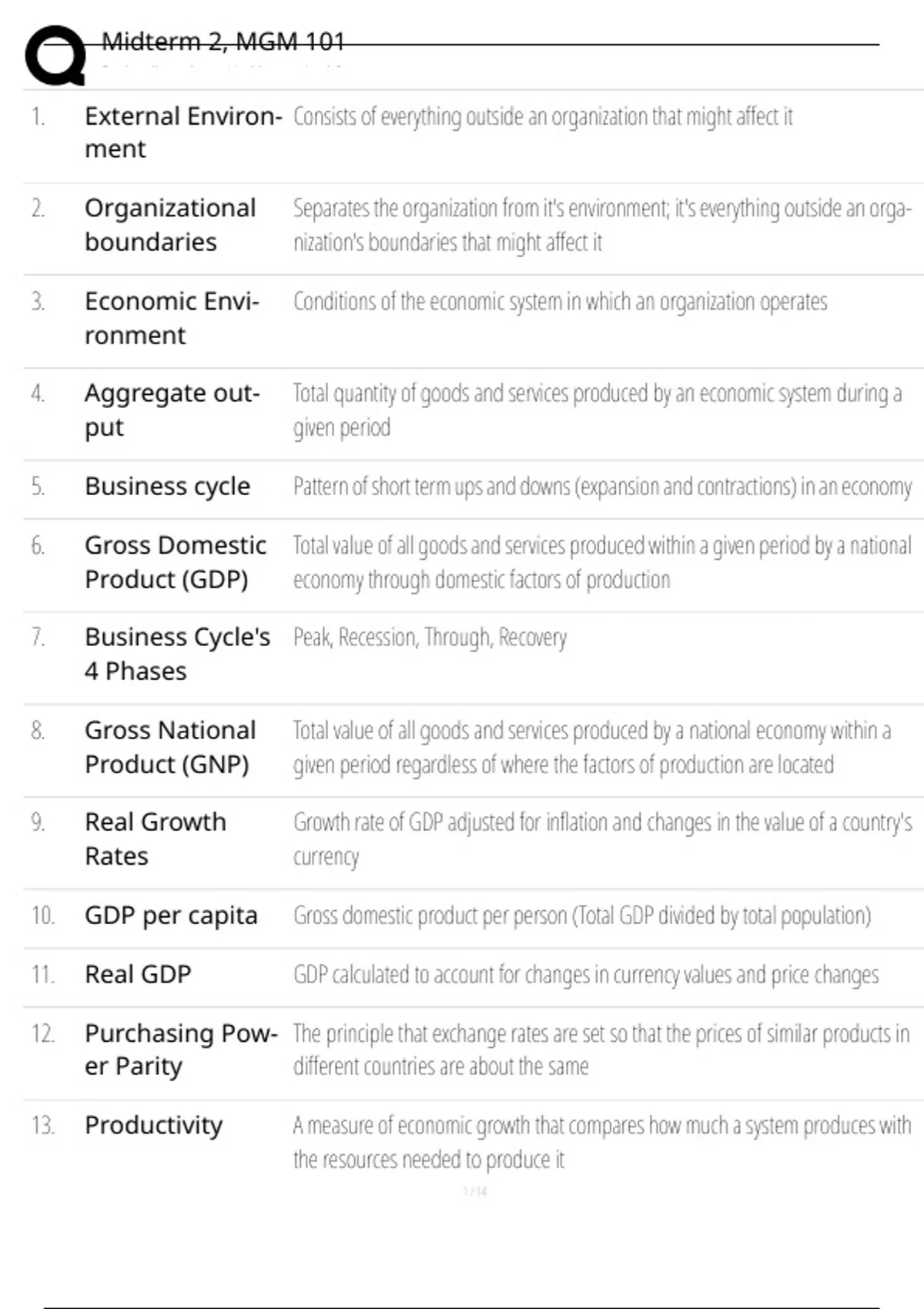Screen dimensions: 924x1309
Task: Click the Quizlet Q logo icon
Action: (x=55, y=55)
